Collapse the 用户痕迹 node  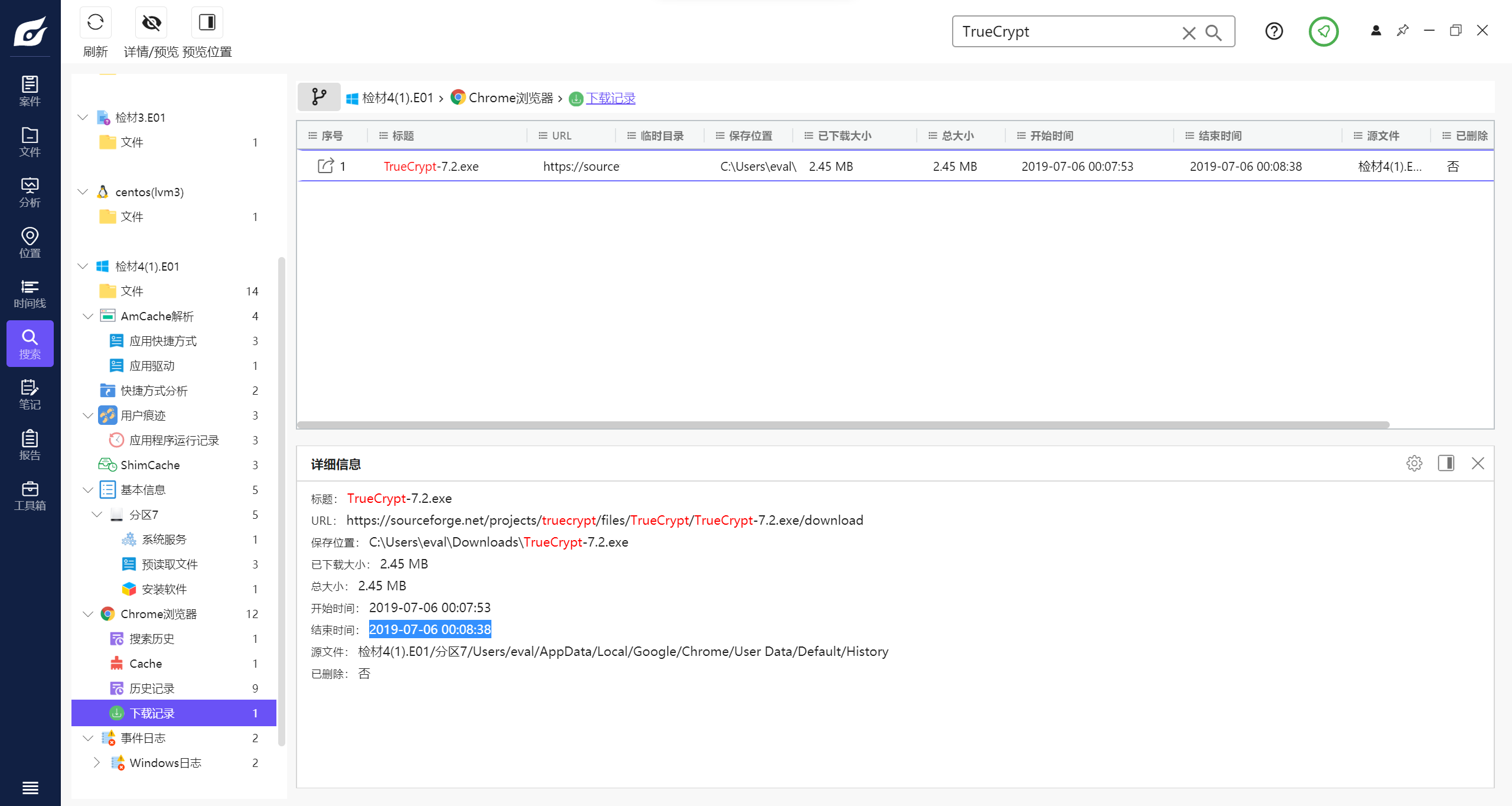(87, 415)
